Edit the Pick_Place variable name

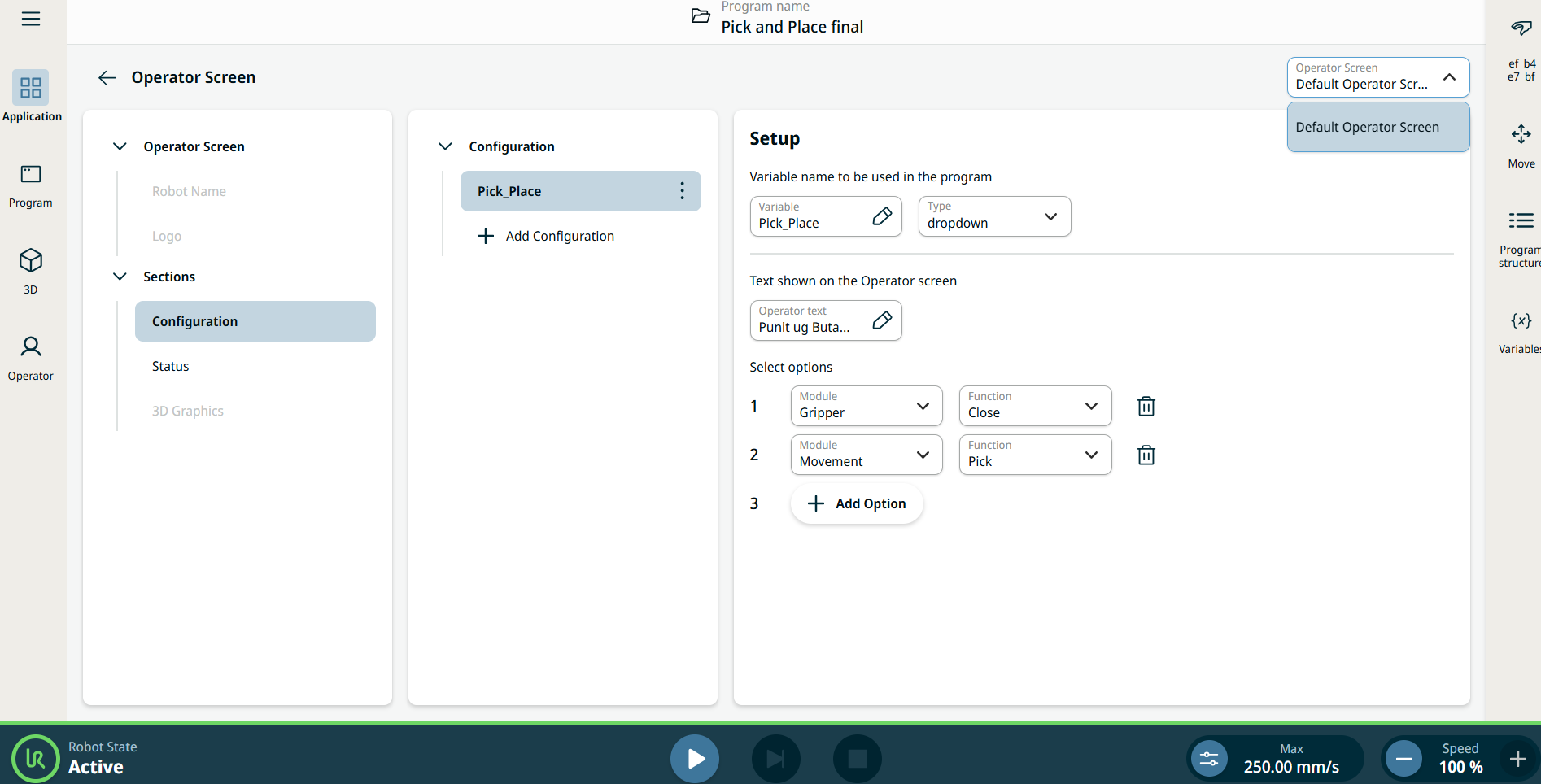881,216
